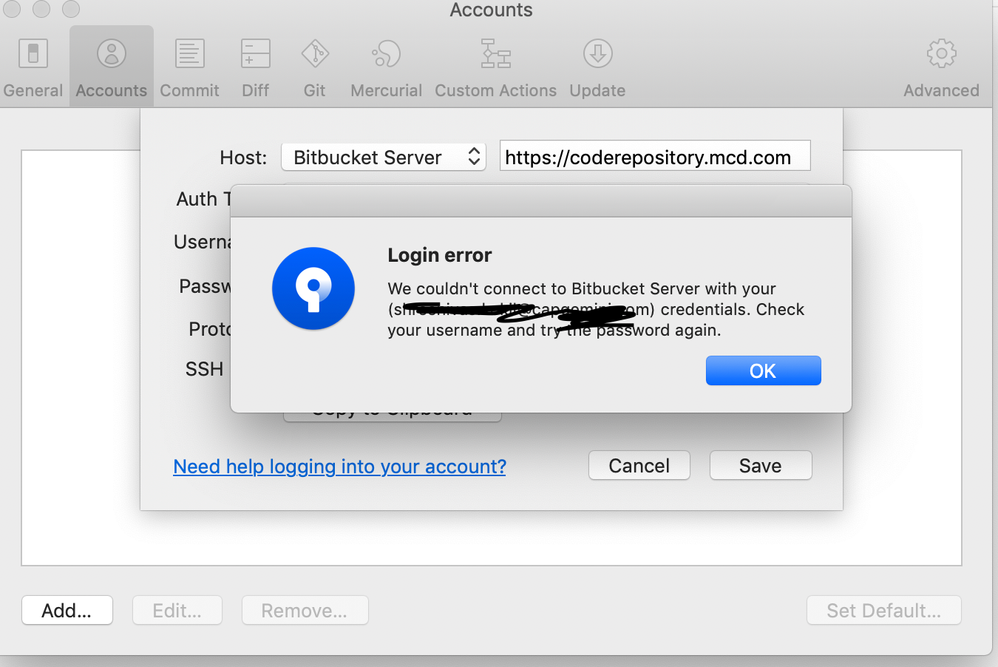Click Save in the account sheet

pos(761,465)
